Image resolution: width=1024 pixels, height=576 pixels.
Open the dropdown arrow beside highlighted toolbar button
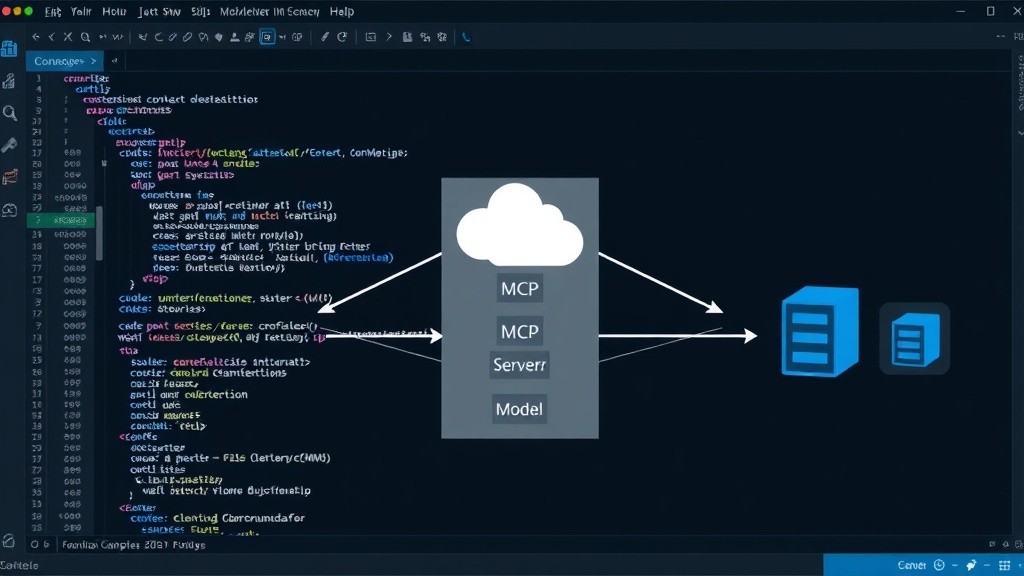pyautogui.click(x=282, y=37)
